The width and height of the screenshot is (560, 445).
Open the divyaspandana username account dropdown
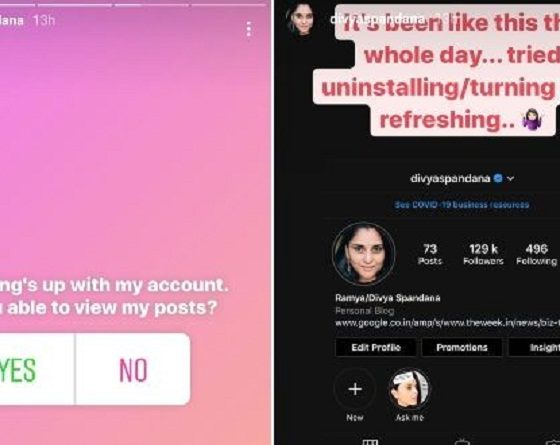(450, 178)
